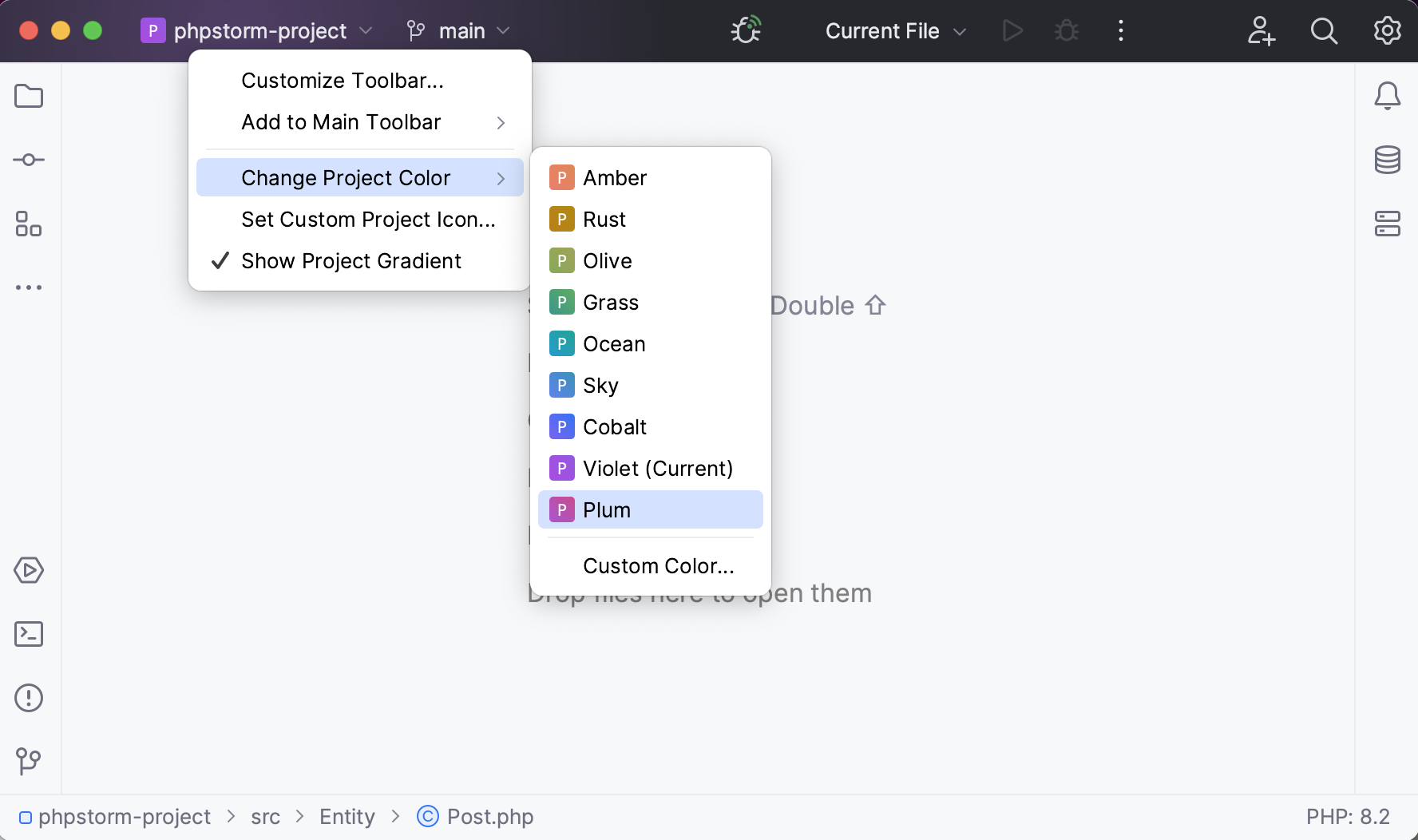
Task: Open the Structure tool window
Action: tap(29, 225)
